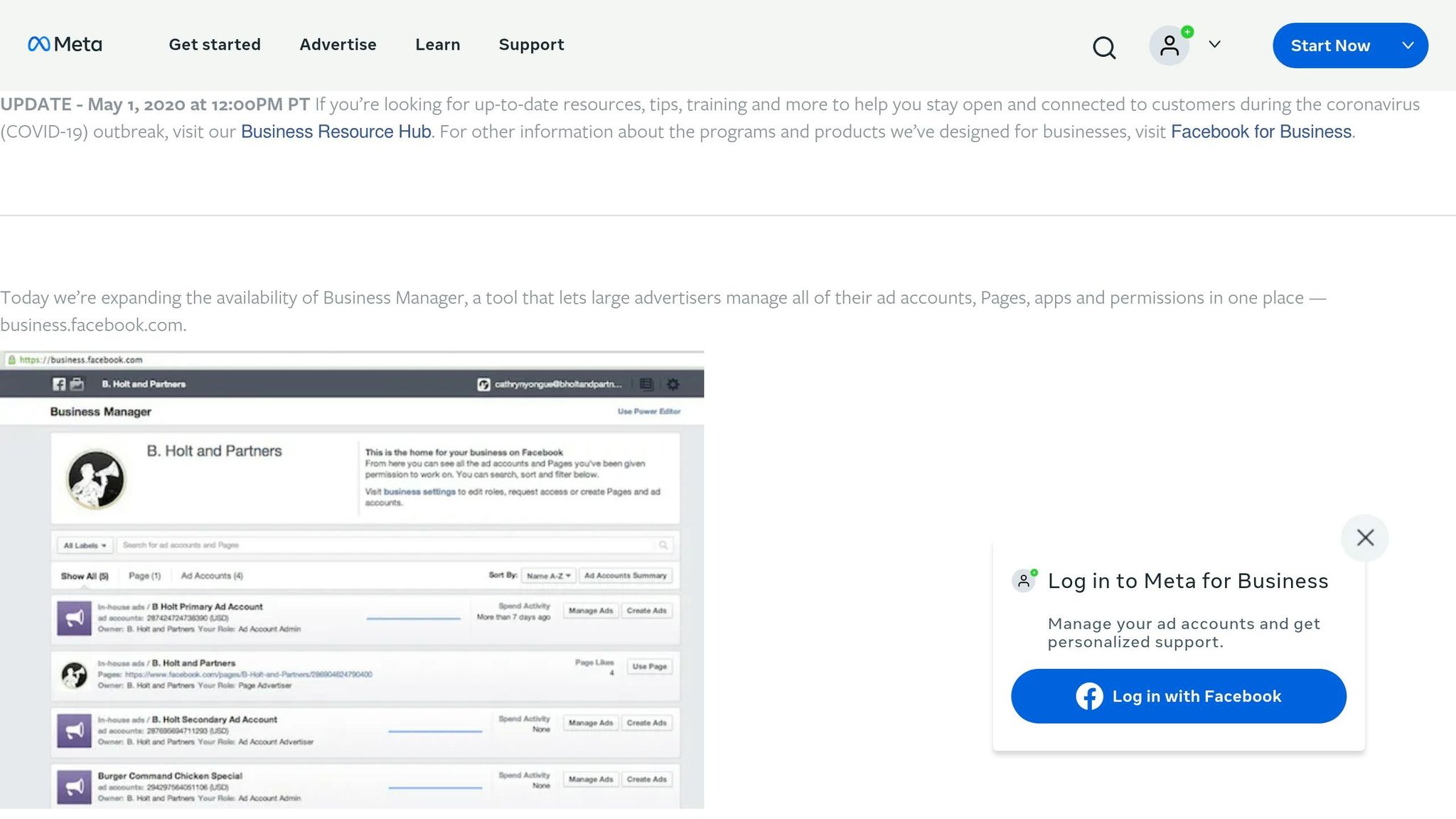Click the B Holt Primary Ad Account name
This screenshot has width=1456, height=819.
coord(208,607)
